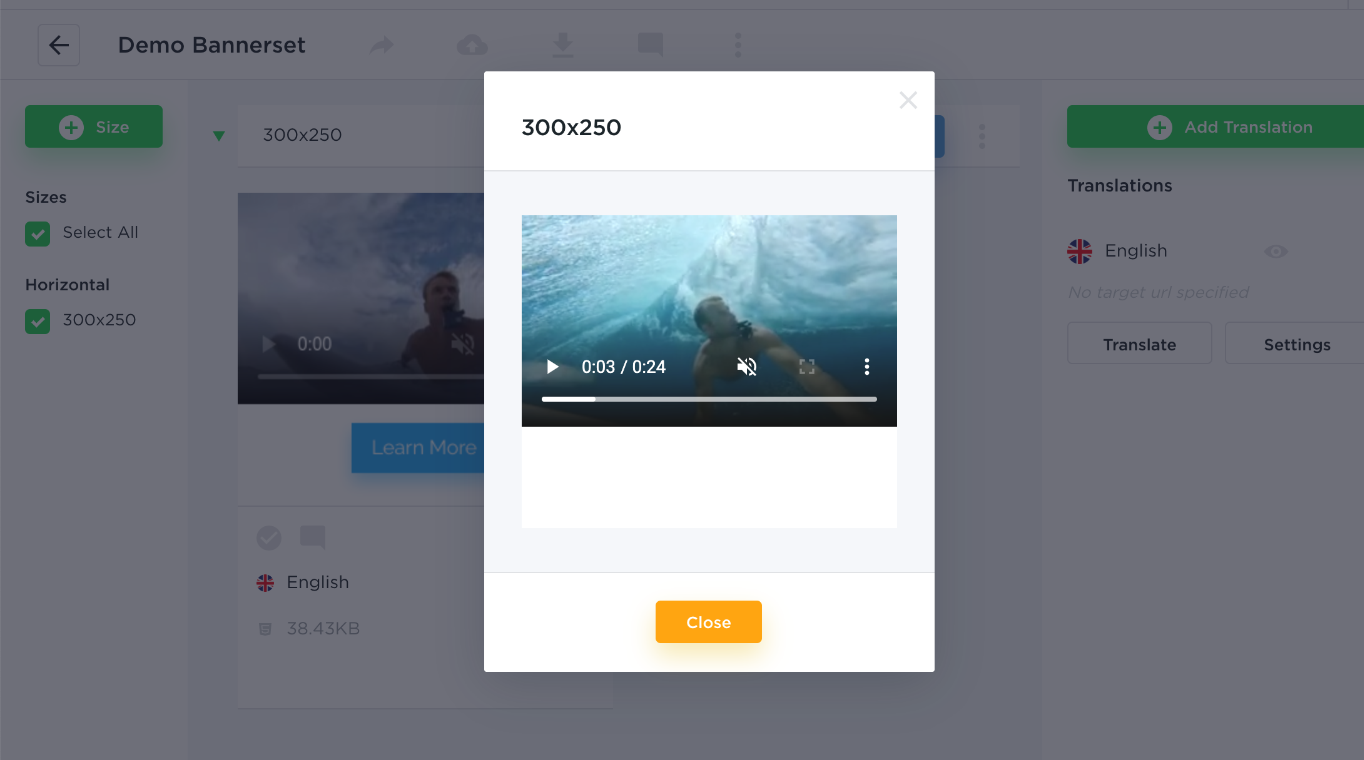Click the Add Translation button
The image size is (1364, 760).
click(x=1215, y=127)
